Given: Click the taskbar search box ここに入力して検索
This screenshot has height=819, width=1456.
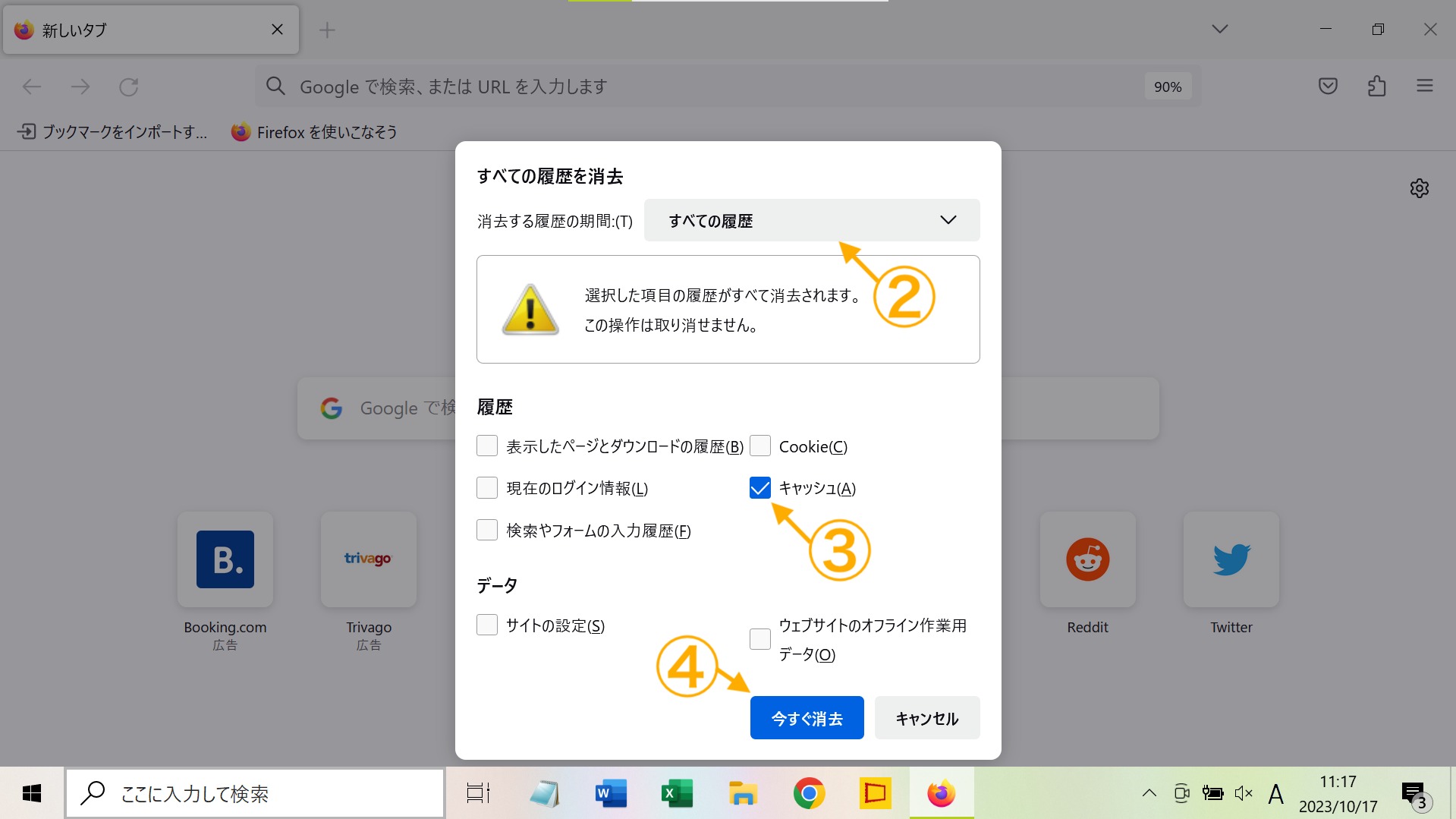Looking at the screenshot, I should tap(255, 794).
